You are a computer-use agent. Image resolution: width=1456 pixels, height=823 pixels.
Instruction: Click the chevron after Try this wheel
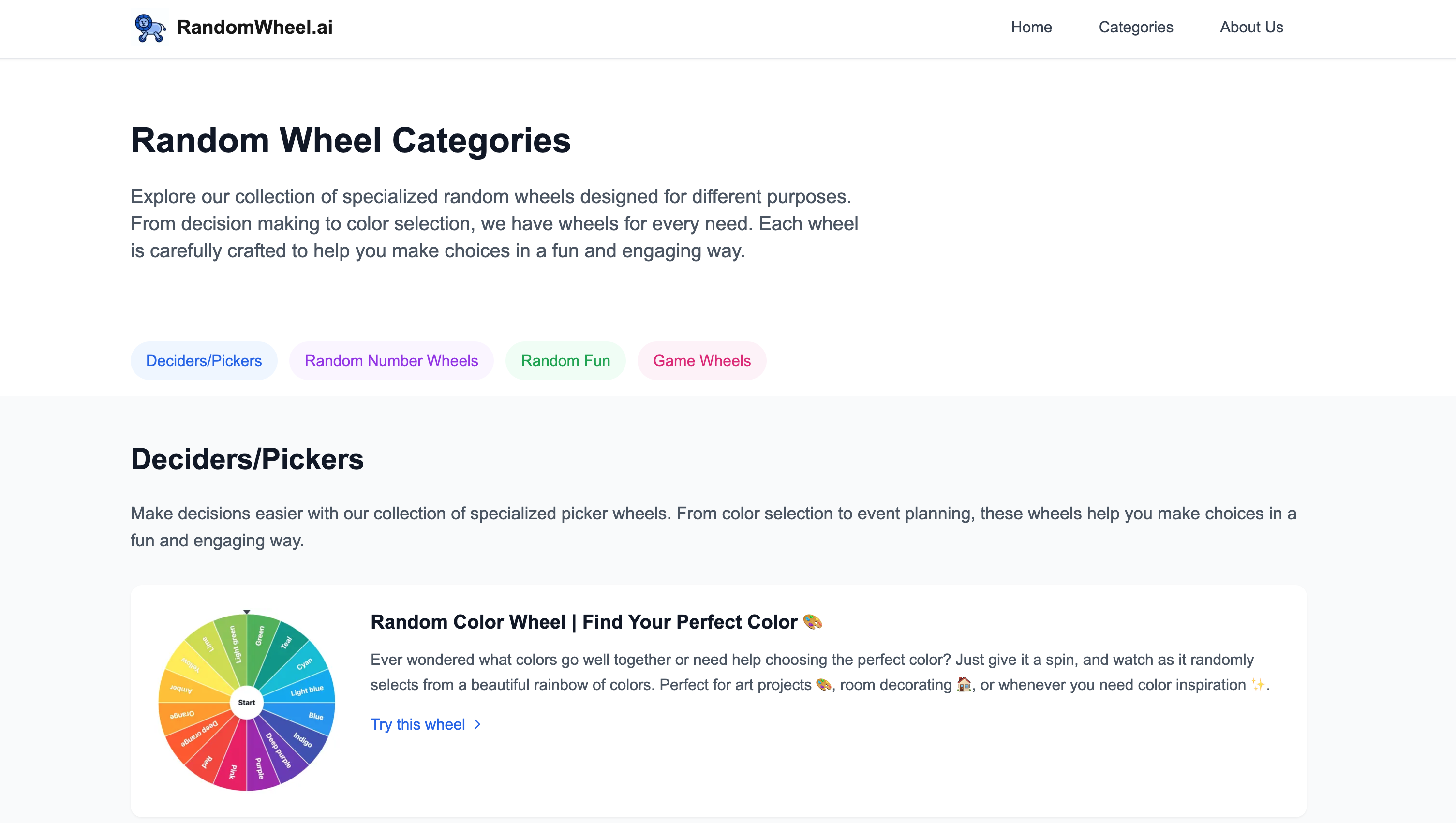coord(477,724)
